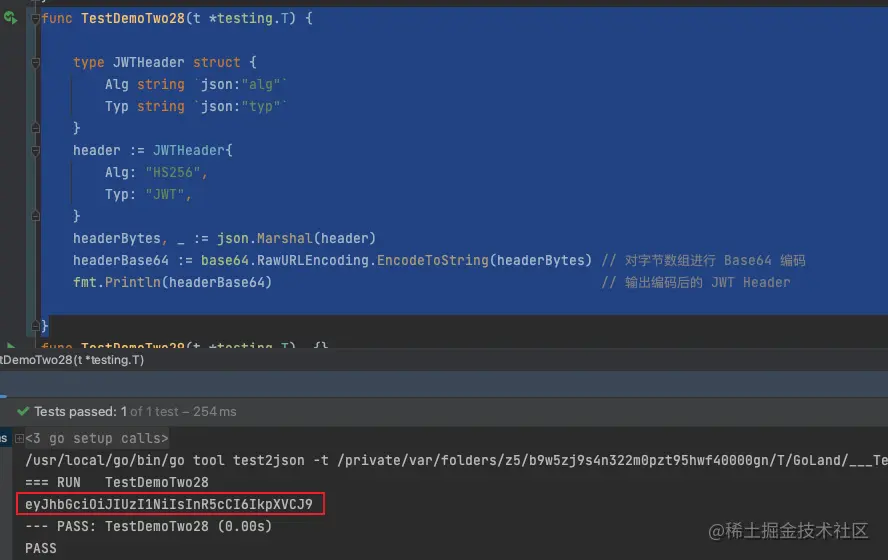The height and width of the screenshot is (560, 888).
Task: Select the eyJhbGciOiJIUzI1NiIs base64 output line
Action: tap(169, 504)
